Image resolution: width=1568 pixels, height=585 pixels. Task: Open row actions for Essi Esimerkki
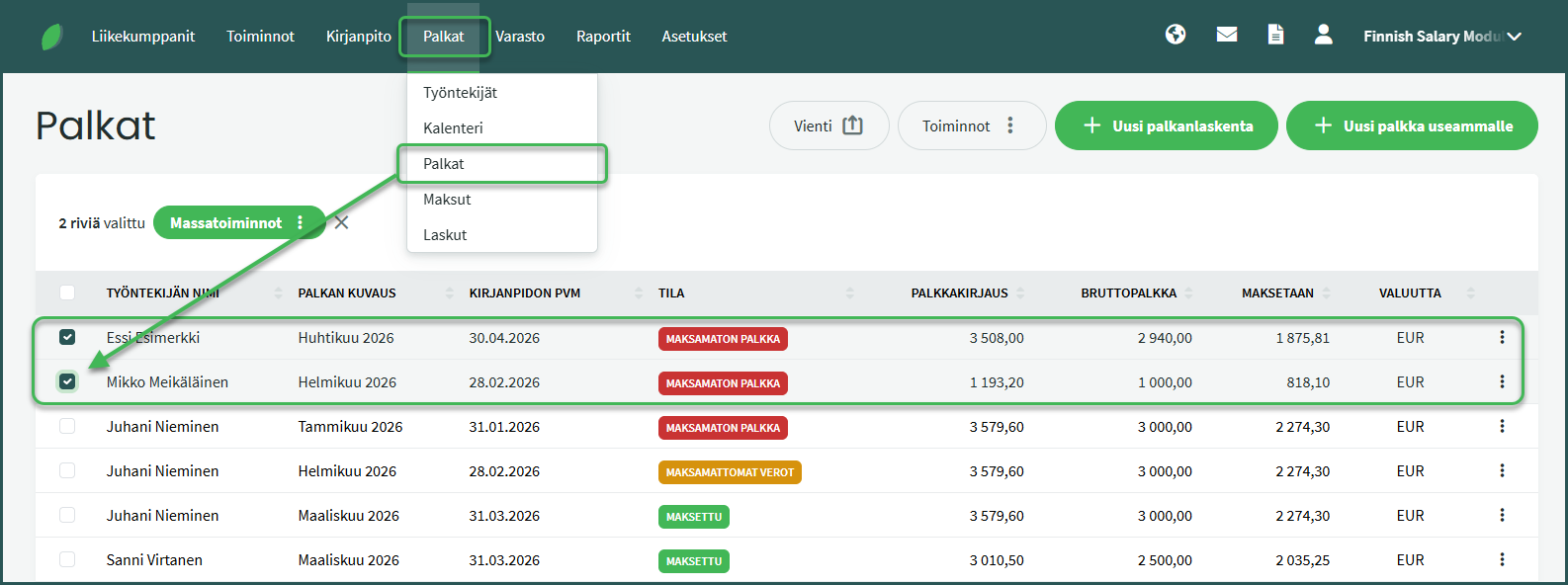click(x=1502, y=338)
